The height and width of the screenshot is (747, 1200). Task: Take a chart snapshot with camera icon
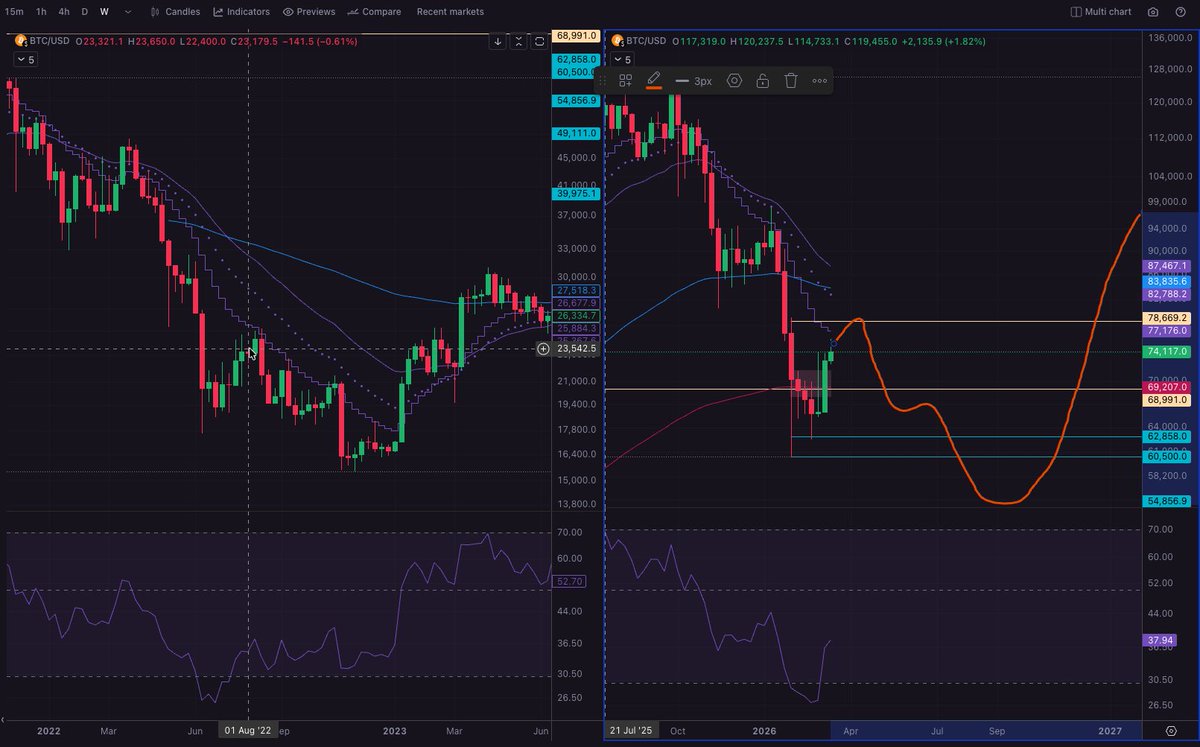point(1153,12)
